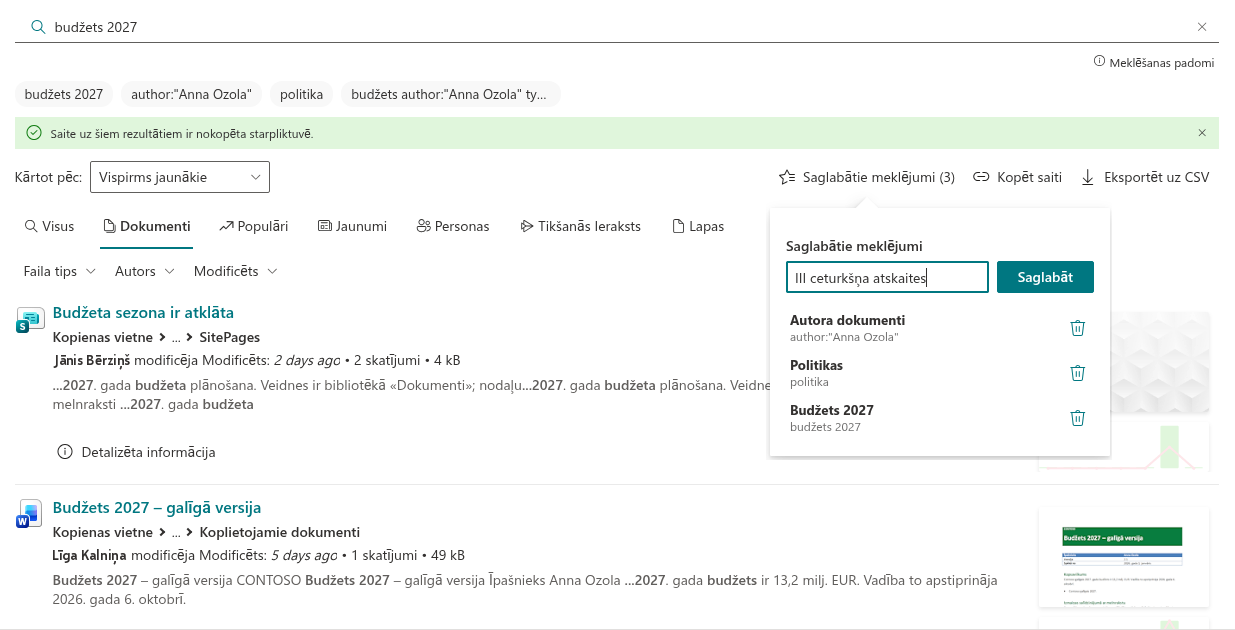Click the green success checkmark icon

click(34, 133)
